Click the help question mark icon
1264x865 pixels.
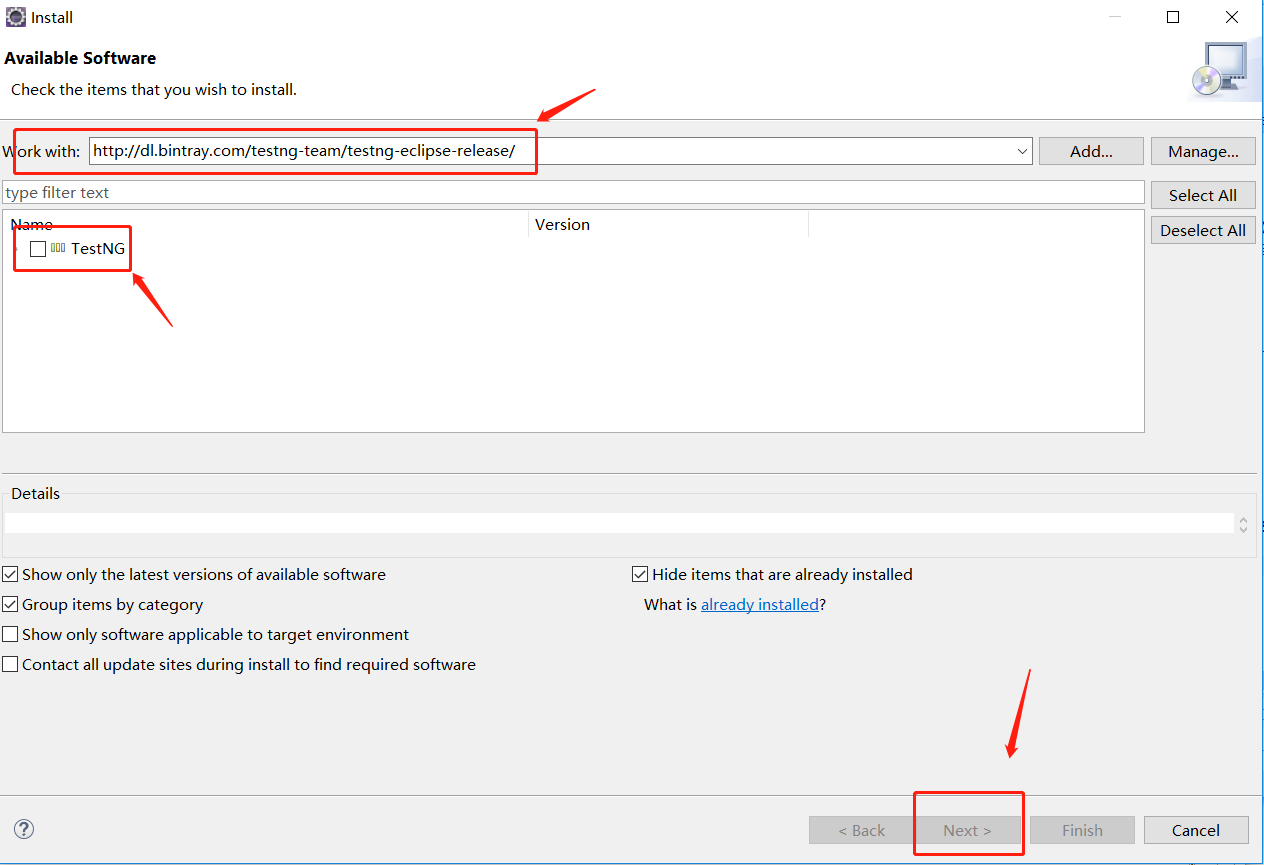(x=24, y=829)
